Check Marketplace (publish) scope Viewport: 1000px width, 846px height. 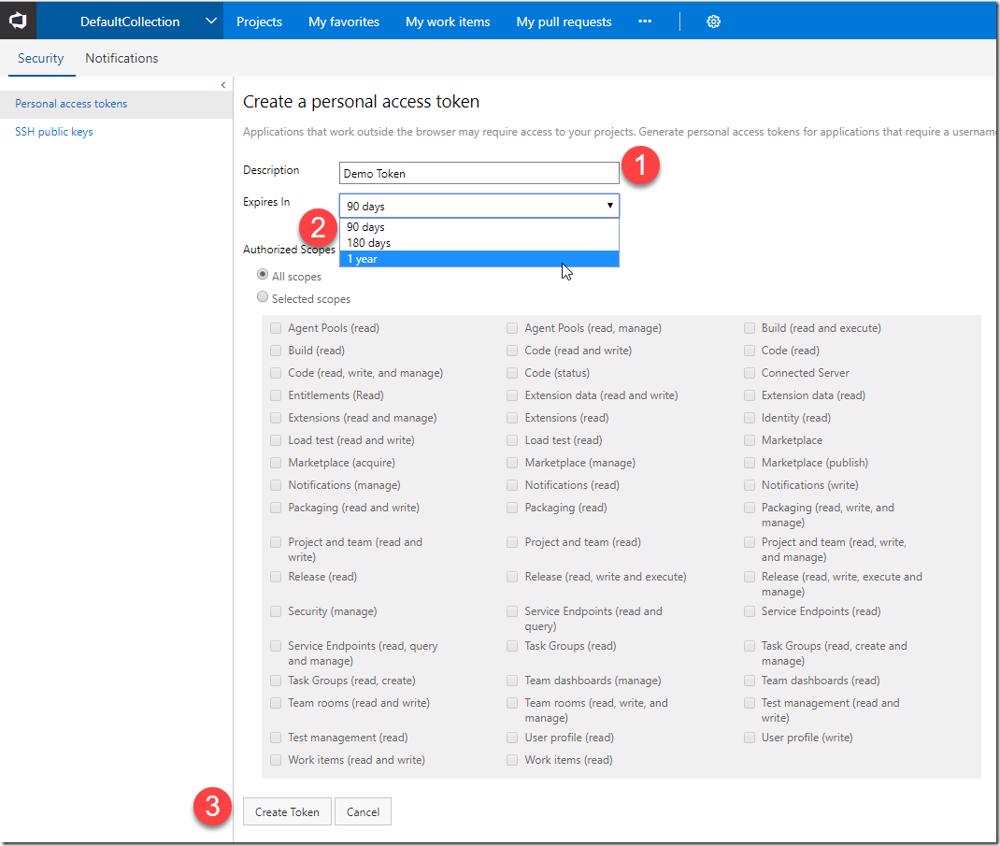(749, 463)
